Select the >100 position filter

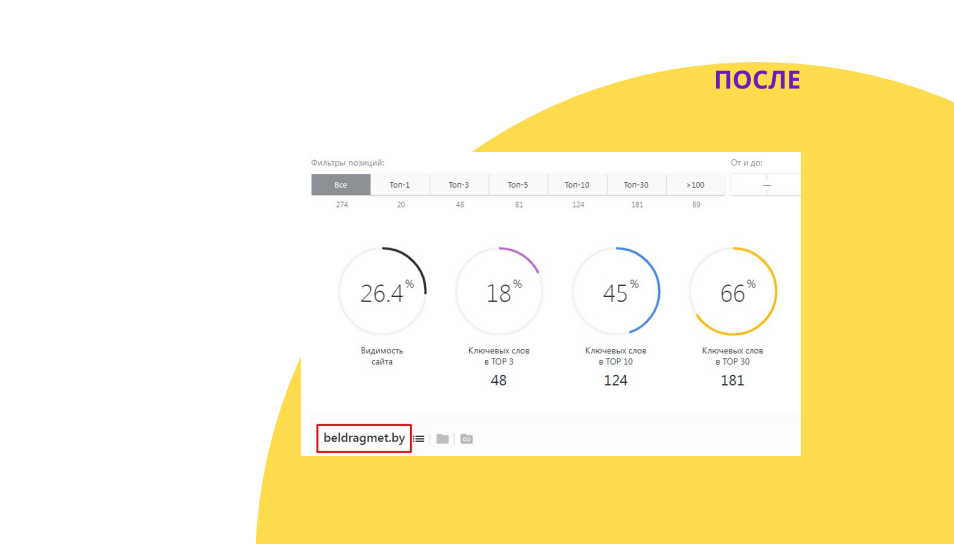(x=695, y=185)
